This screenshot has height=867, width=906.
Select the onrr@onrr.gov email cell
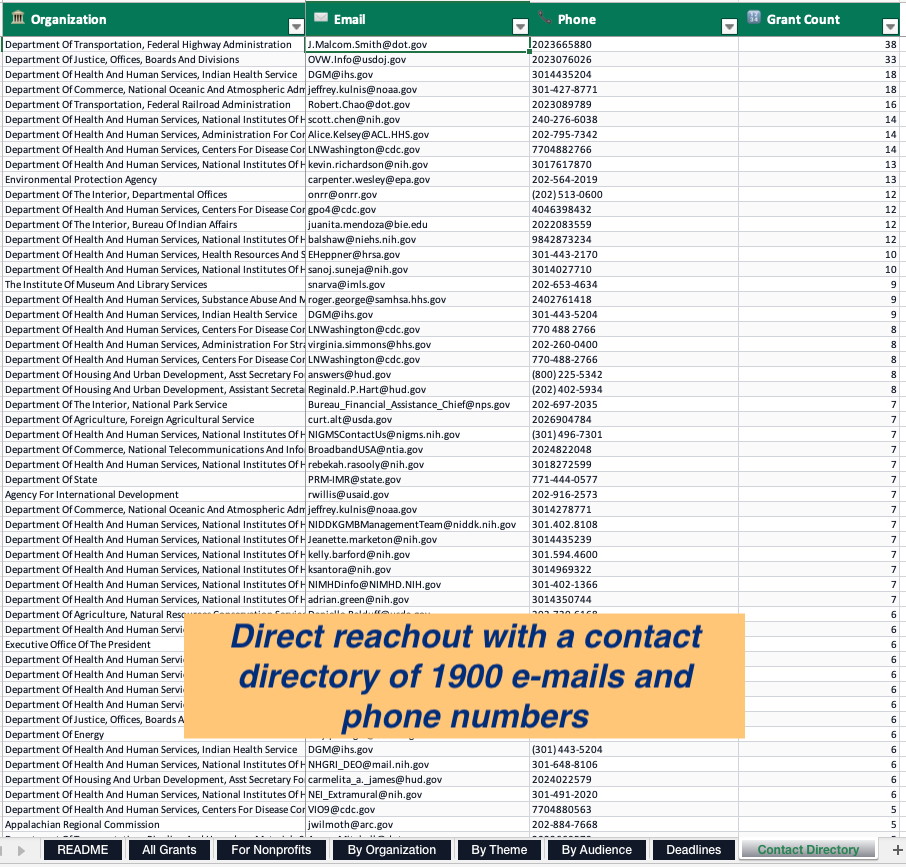(x=417, y=195)
